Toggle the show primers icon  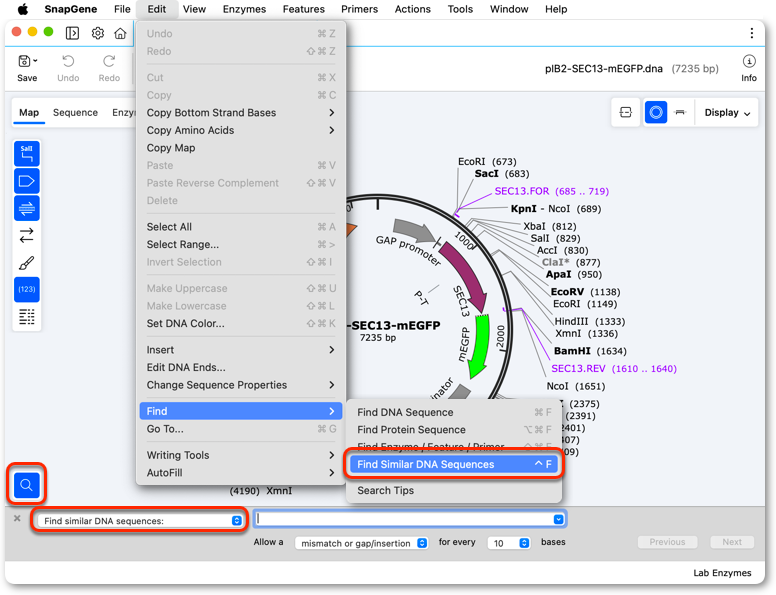[27, 208]
